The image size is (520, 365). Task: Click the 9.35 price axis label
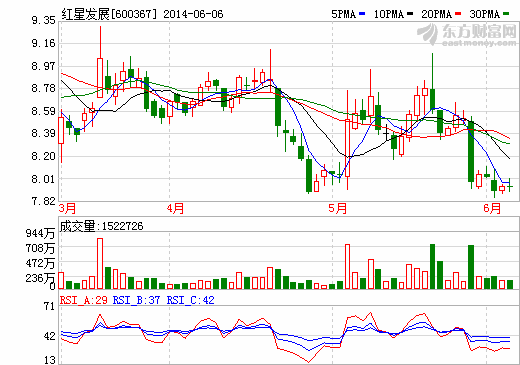click(x=43, y=20)
